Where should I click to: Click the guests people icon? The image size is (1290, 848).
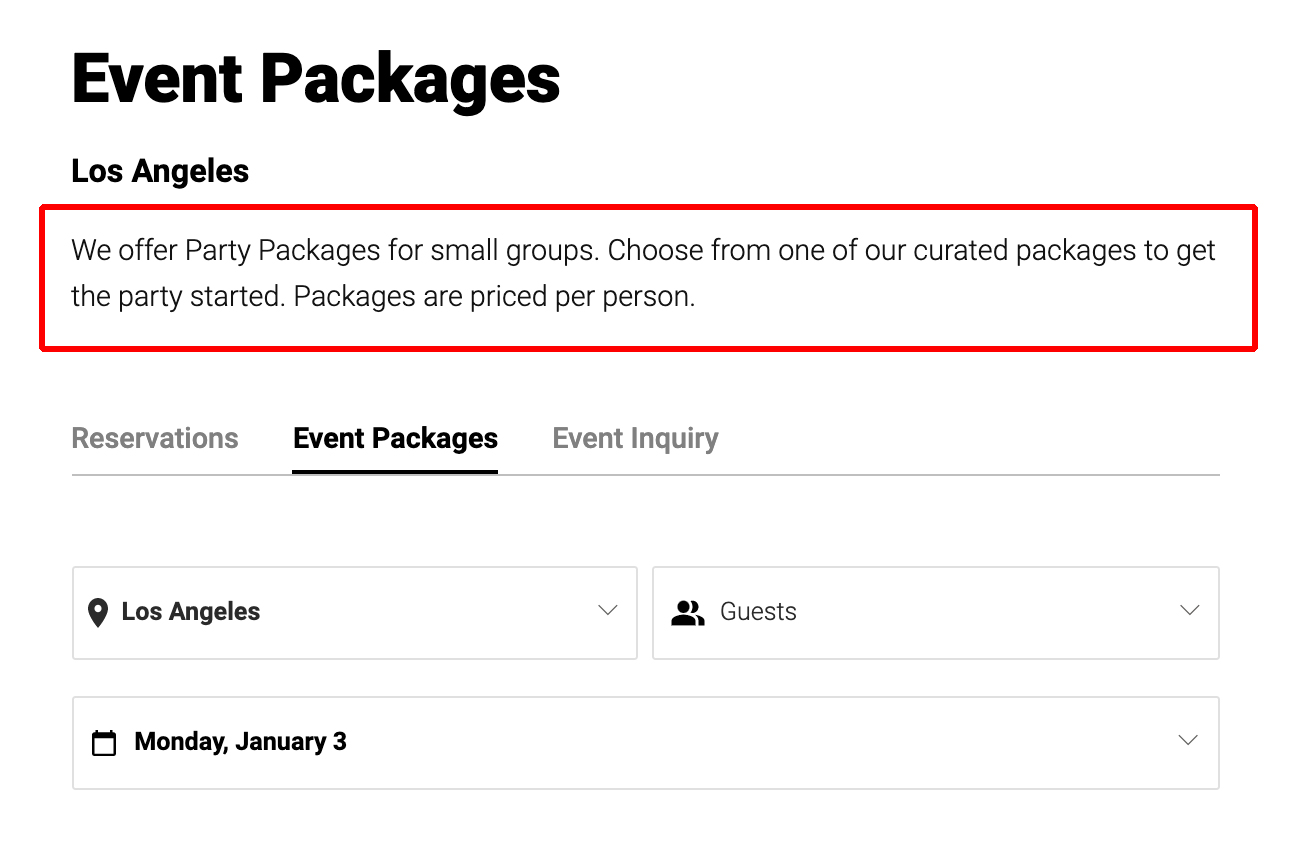[x=688, y=612]
